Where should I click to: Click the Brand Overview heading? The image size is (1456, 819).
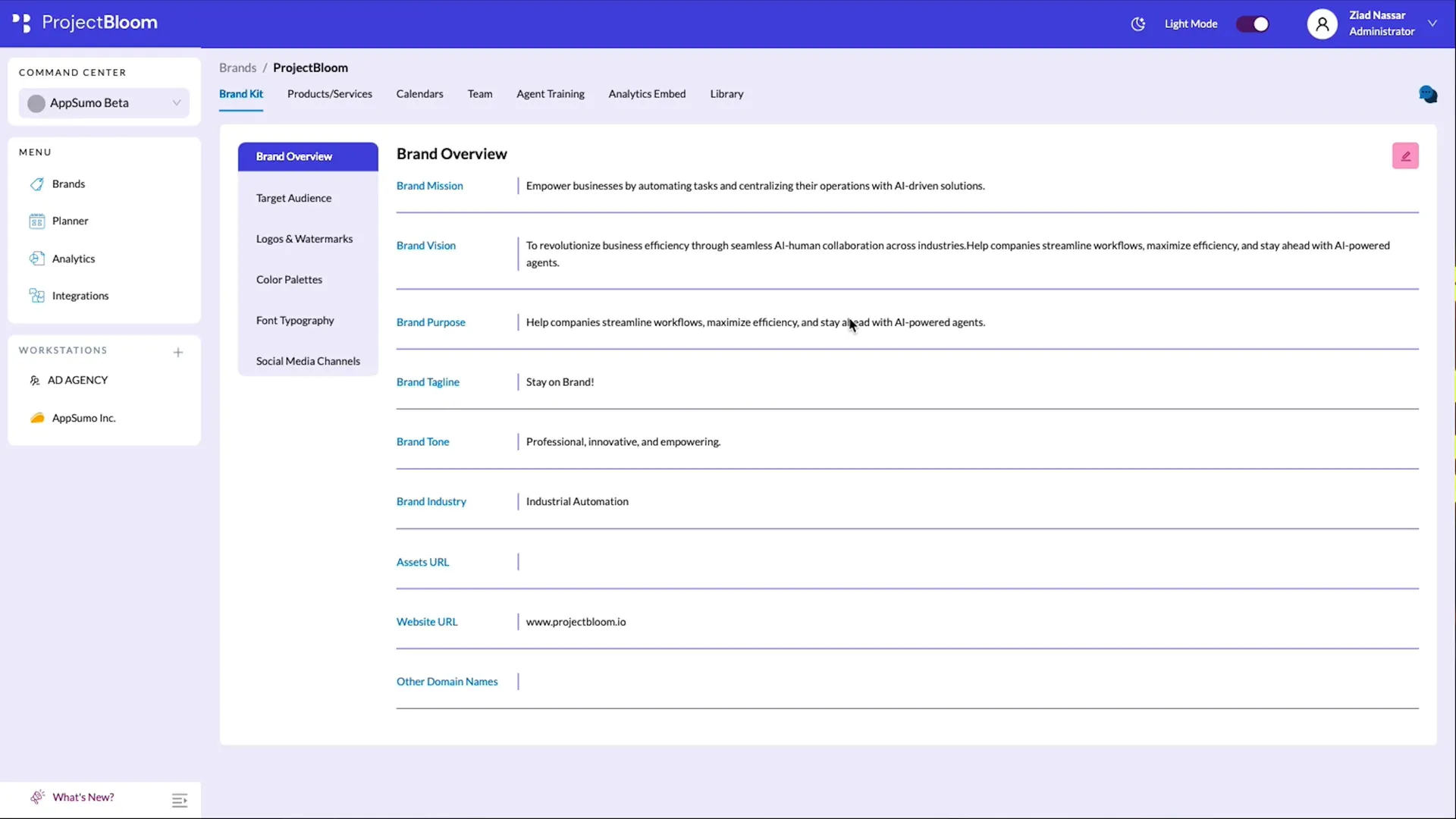[x=452, y=154]
